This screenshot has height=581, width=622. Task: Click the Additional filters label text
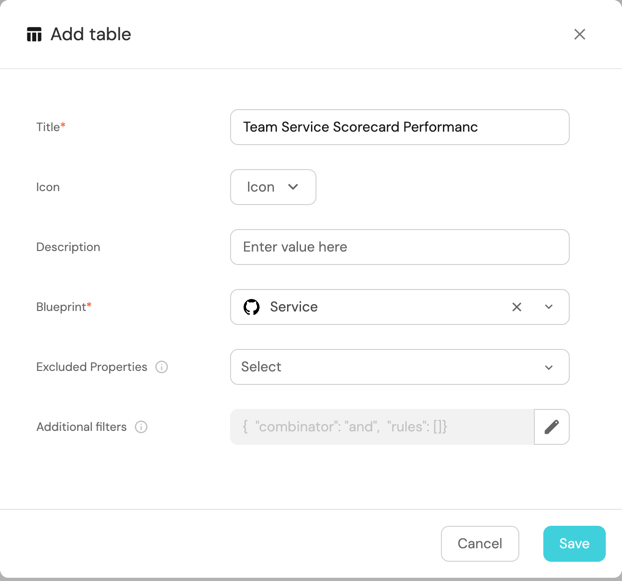81,427
